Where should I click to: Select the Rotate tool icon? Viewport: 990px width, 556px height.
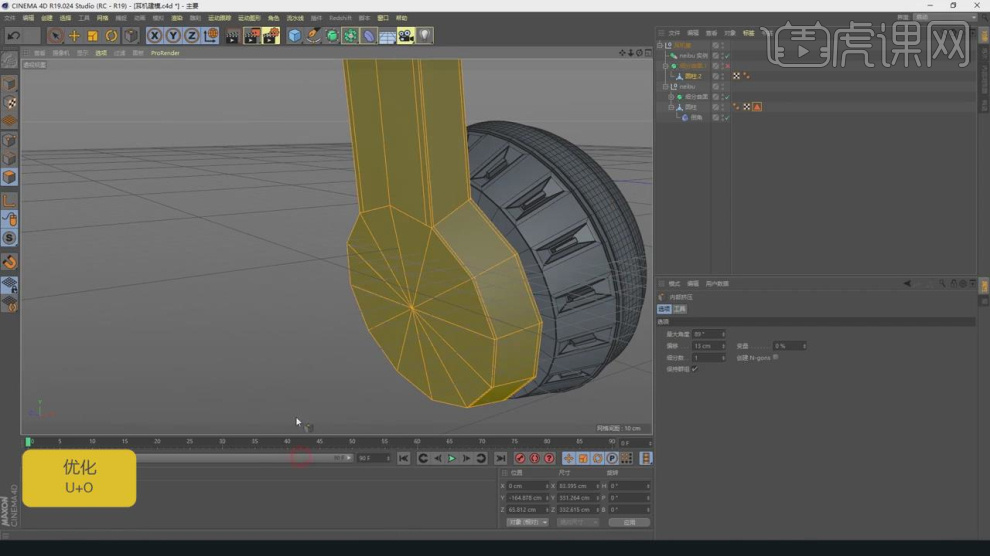(x=111, y=36)
